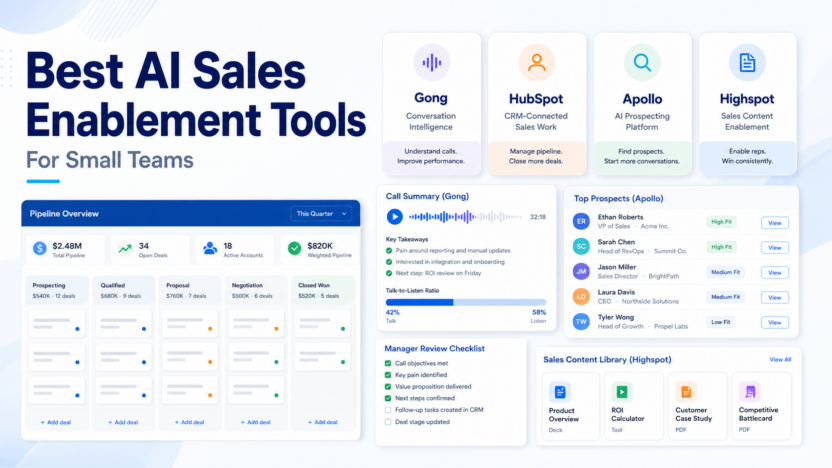Viewport: 832px width, 468px height.
Task: Open the Product Overview deck icon
Action: click(559, 392)
